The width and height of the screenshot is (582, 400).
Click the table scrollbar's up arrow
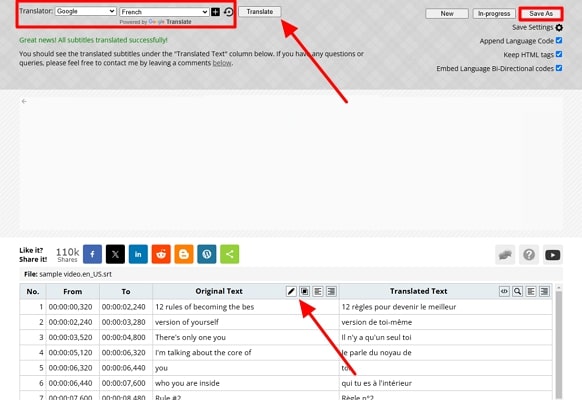559,287
